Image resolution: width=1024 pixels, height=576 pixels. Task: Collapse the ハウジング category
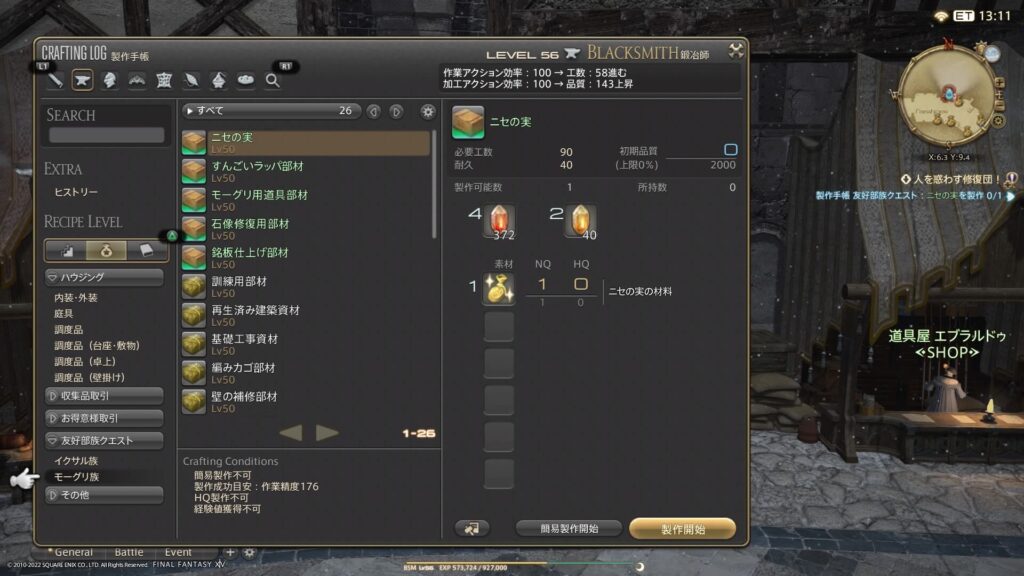(x=104, y=278)
